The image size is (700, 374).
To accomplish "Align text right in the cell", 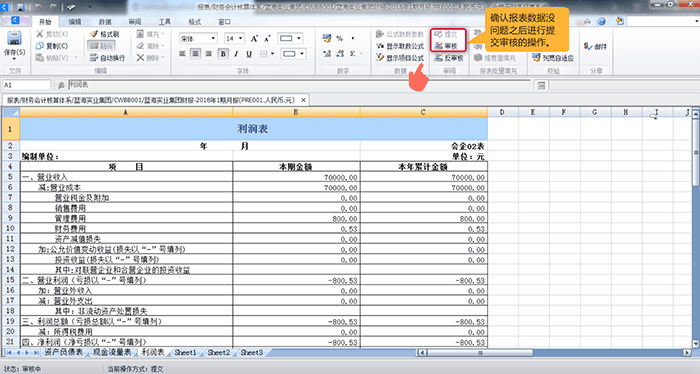I will click(x=208, y=54).
